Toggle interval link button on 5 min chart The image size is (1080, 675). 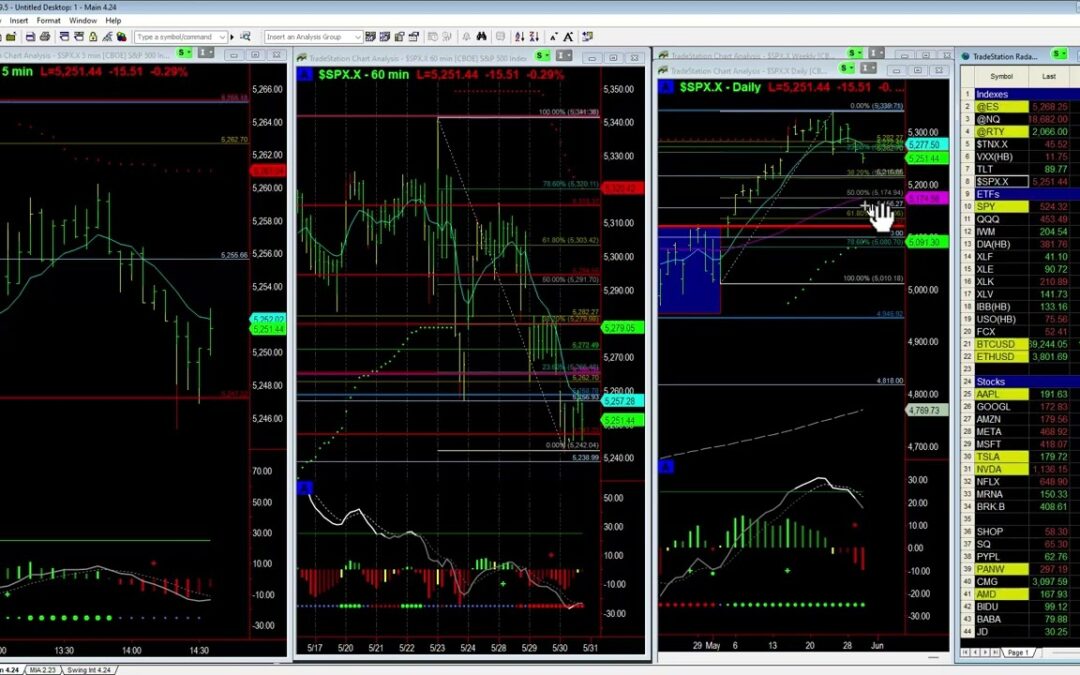tap(205, 53)
